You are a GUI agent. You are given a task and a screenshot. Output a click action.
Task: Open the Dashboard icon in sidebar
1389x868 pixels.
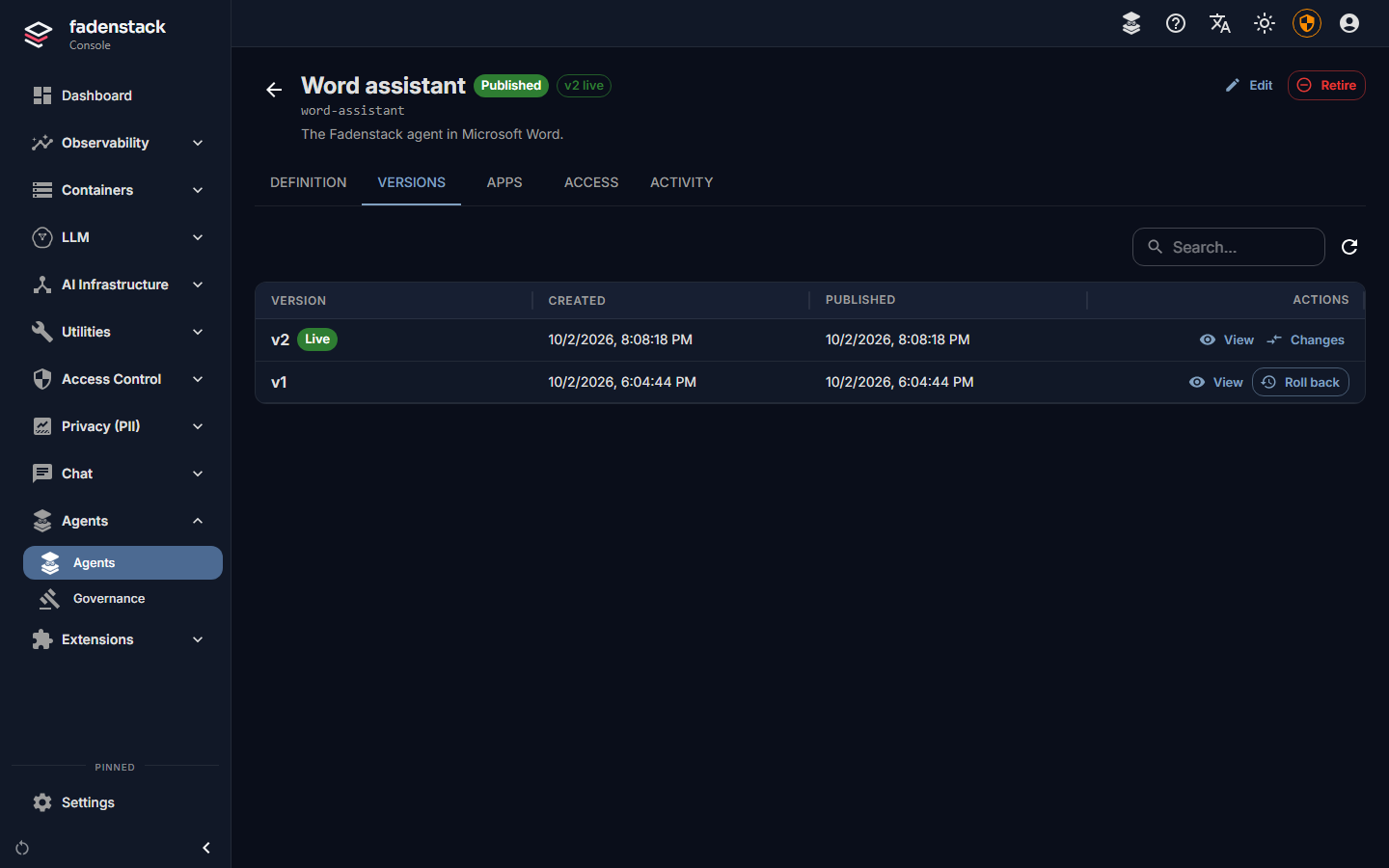pyautogui.click(x=42, y=95)
